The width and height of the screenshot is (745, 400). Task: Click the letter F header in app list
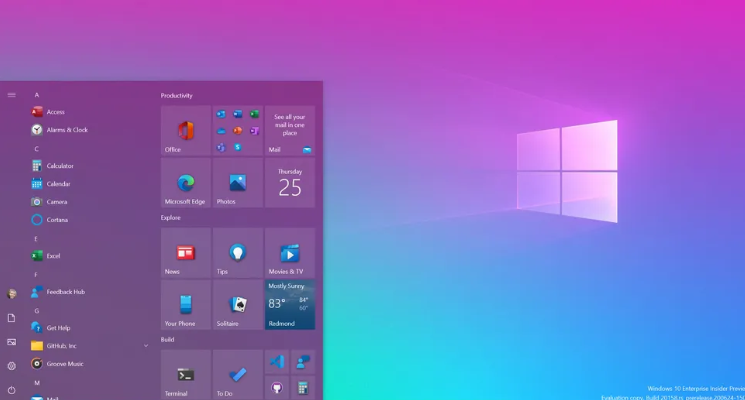pos(36,275)
